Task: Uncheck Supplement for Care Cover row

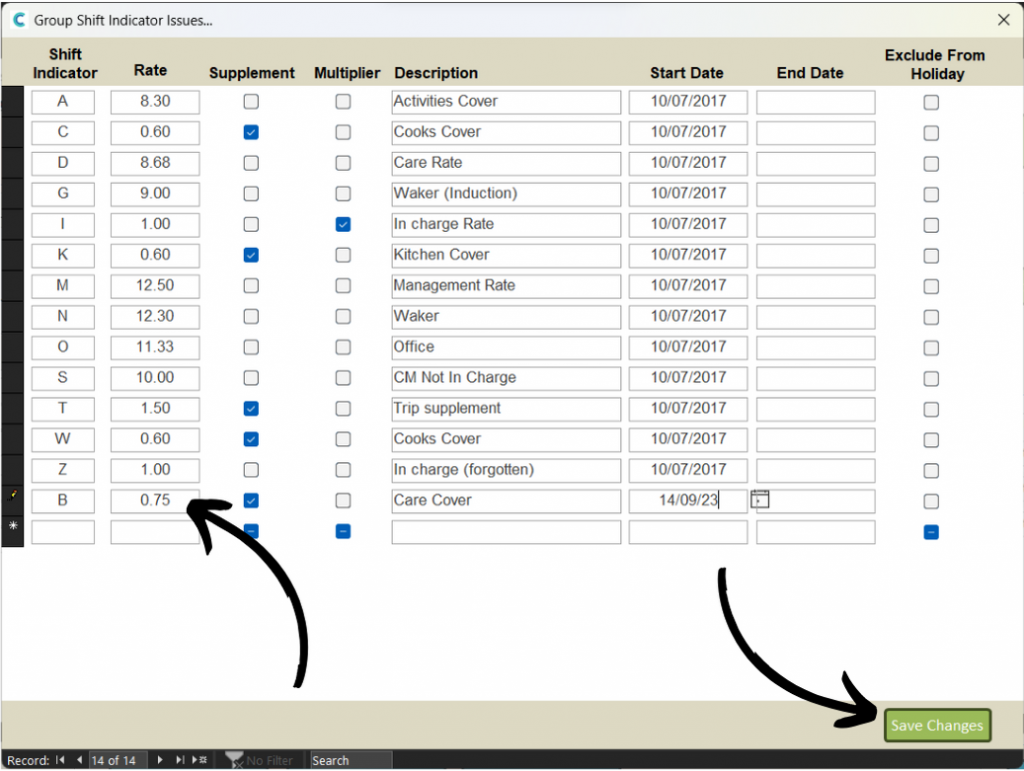Action: click(x=251, y=501)
